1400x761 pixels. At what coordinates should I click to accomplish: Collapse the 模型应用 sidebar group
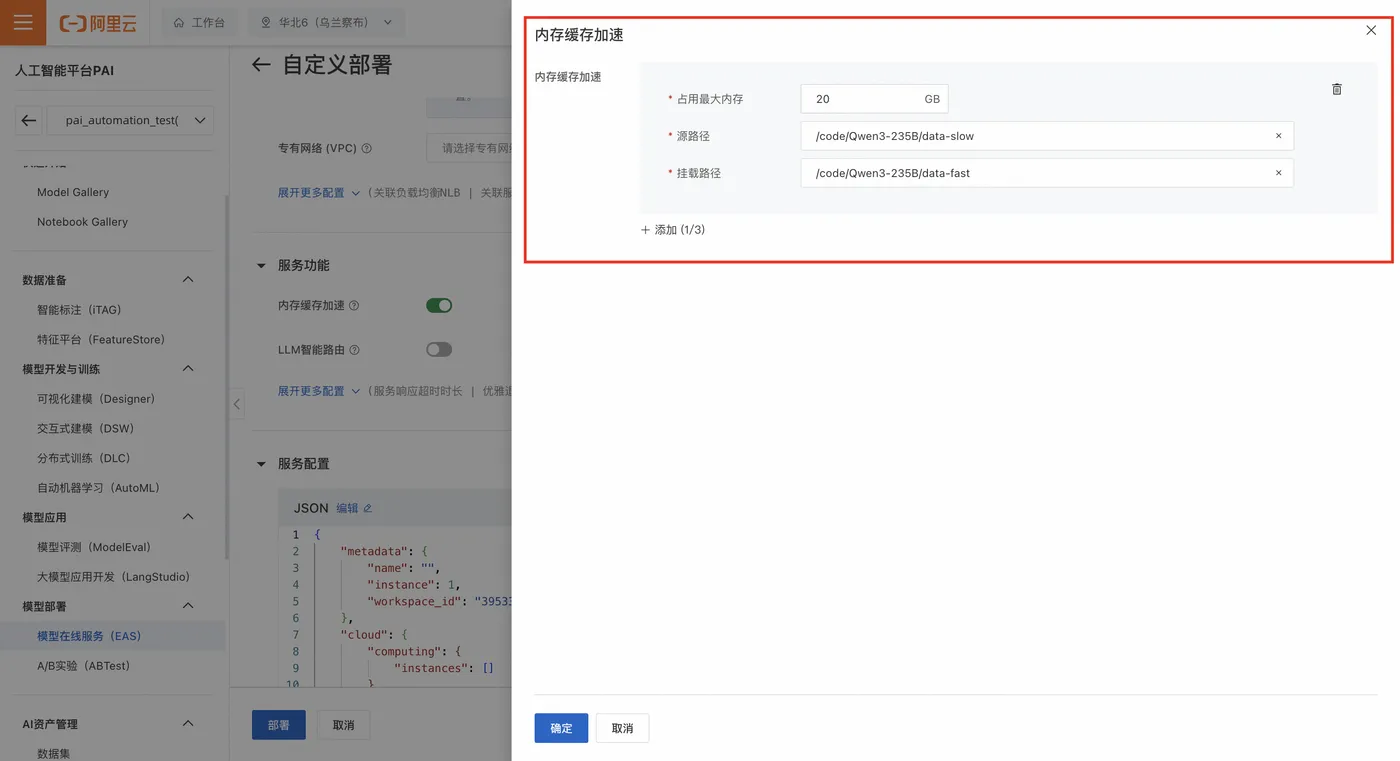[x=188, y=517]
